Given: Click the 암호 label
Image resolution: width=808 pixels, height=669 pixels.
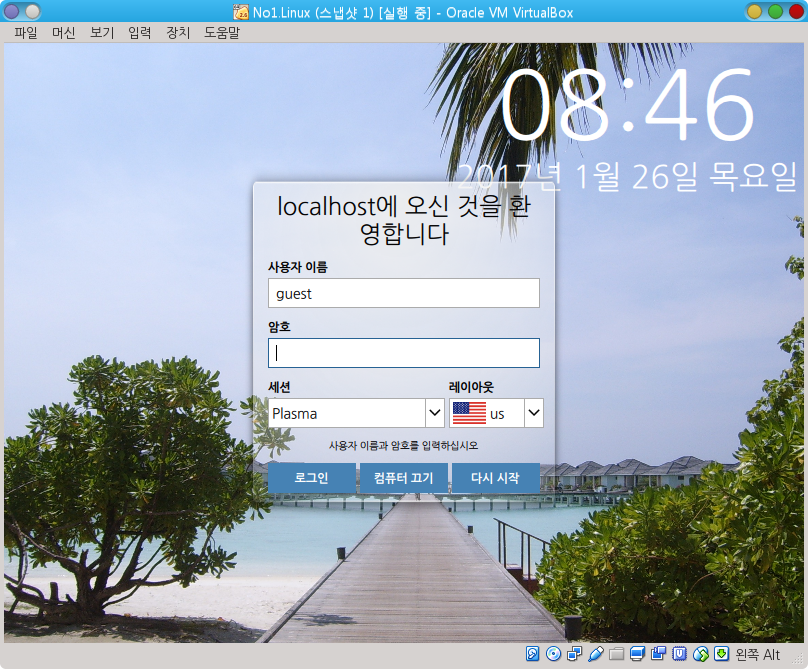Looking at the screenshot, I should pos(279,327).
